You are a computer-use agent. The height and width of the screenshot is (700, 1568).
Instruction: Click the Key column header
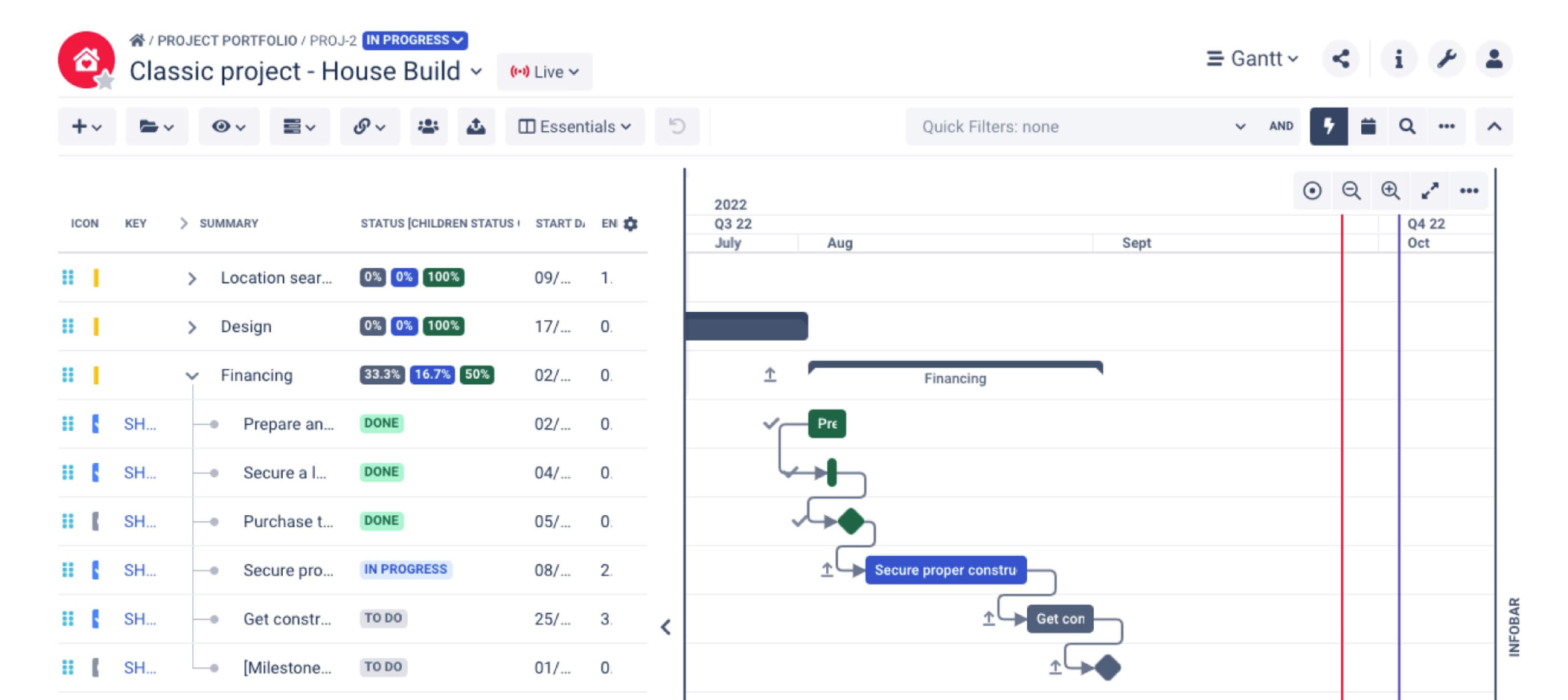point(136,224)
